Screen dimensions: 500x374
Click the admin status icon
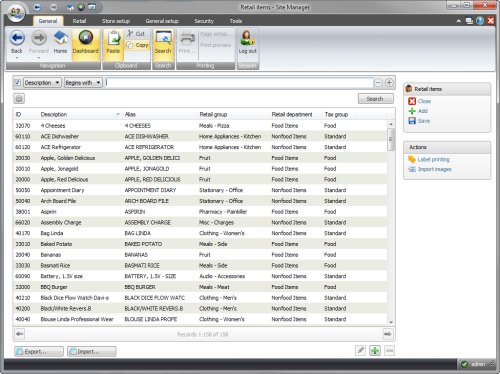(x=464, y=364)
